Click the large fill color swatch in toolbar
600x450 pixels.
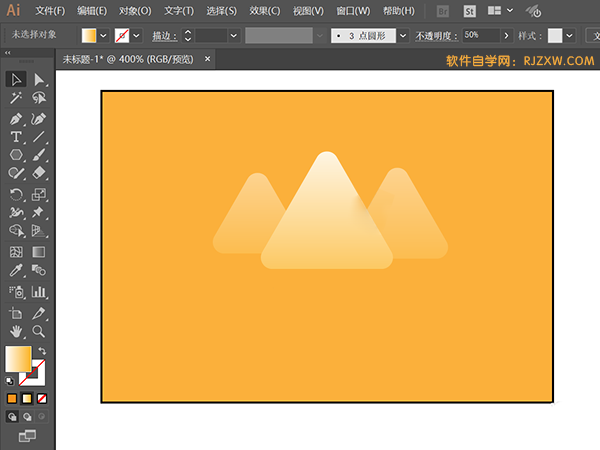pyautogui.click(x=19, y=359)
